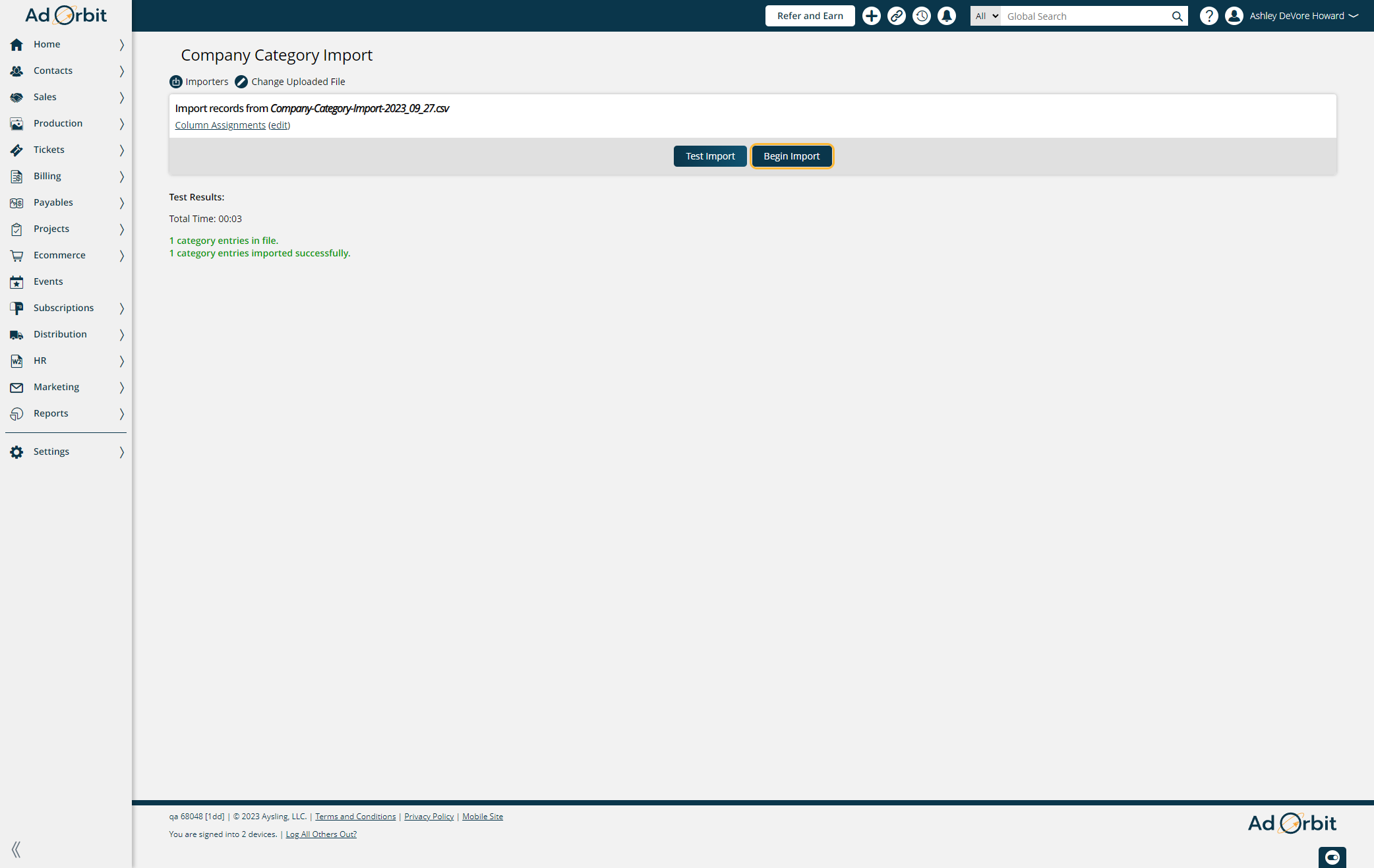The width and height of the screenshot is (1374, 868).
Task: Click the Projects clipboard icon
Action: pyautogui.click(x=16, y=229)
